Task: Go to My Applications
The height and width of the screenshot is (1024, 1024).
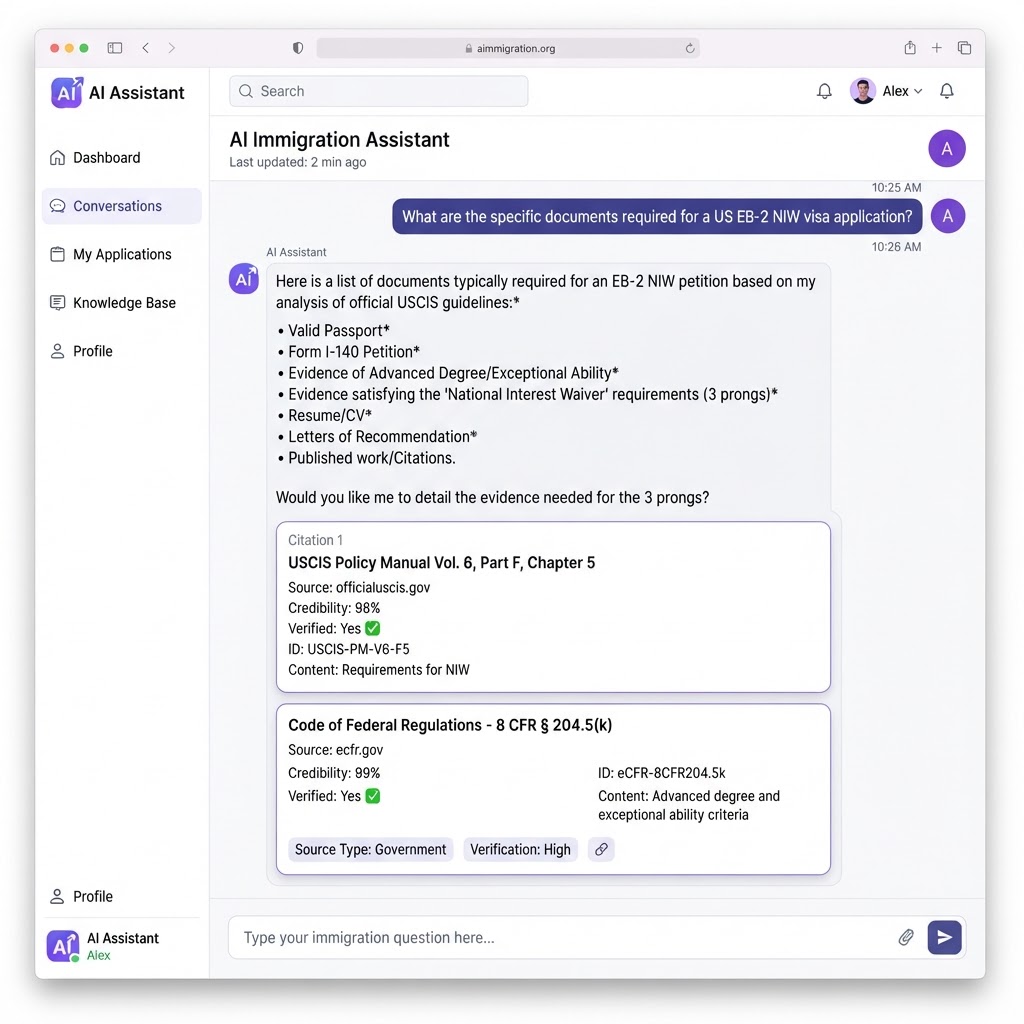Action: pyautogui.click(x=122, y=254)
